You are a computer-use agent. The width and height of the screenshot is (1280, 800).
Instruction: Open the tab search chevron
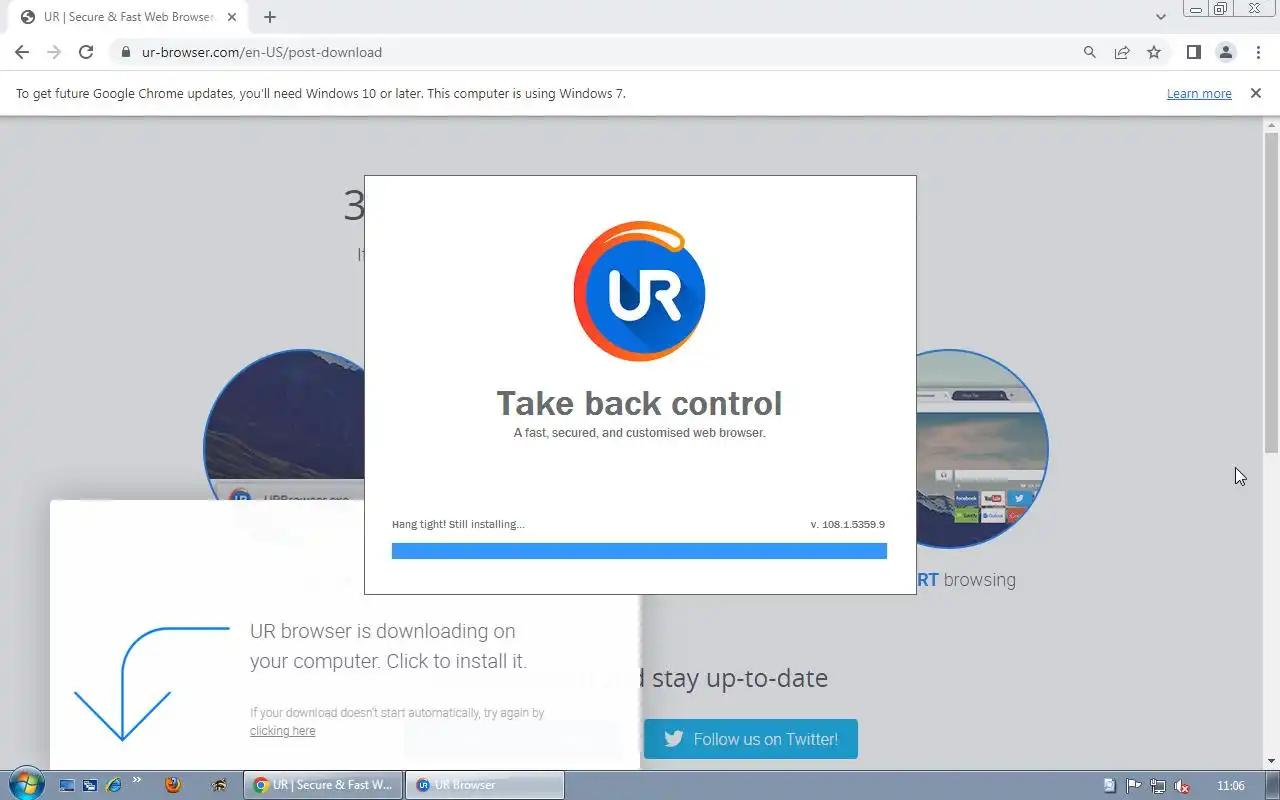1161,17
